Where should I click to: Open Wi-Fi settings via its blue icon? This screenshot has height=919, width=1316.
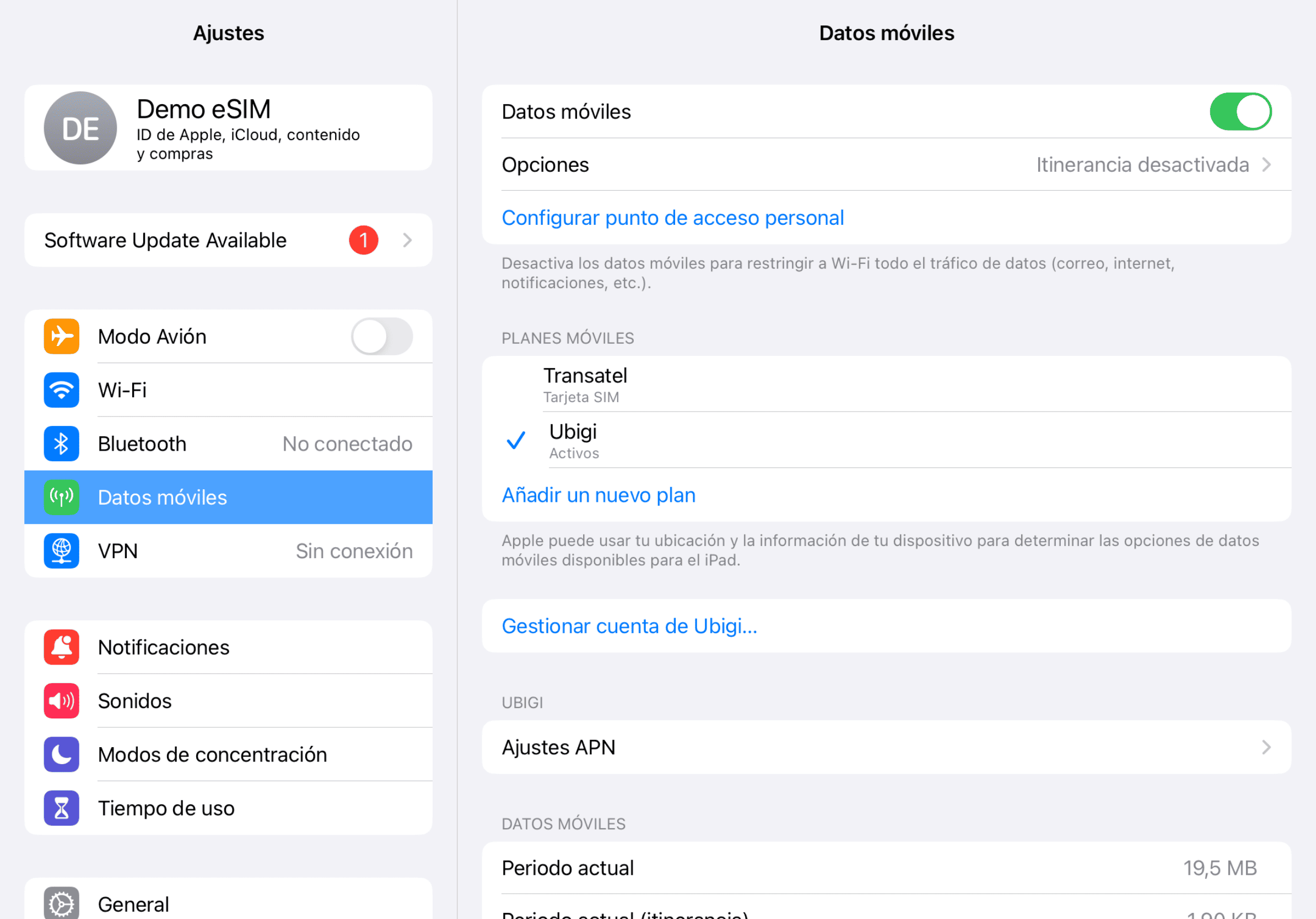point(61,390)
